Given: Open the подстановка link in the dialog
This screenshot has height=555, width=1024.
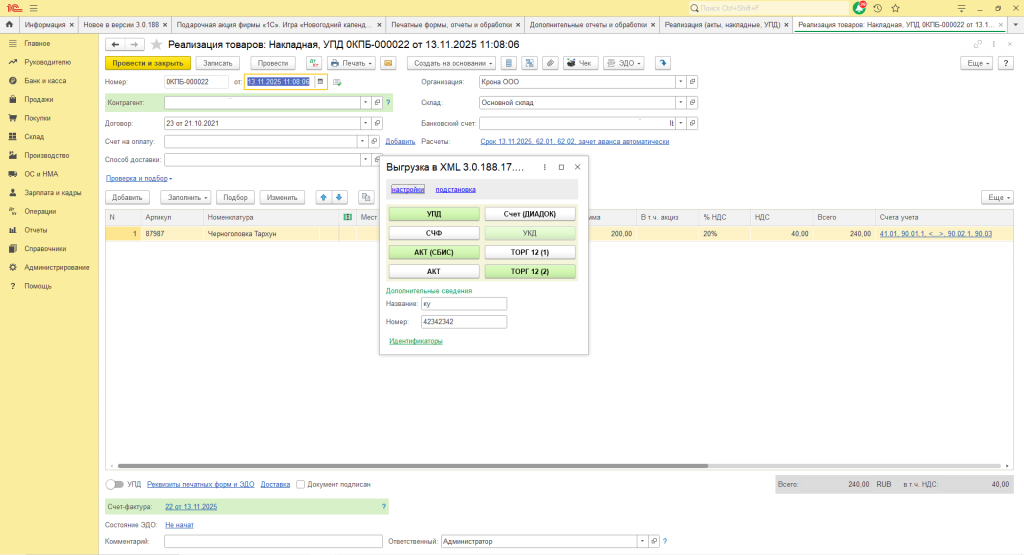Looking at the screenshot, I should tap(455, 189).
